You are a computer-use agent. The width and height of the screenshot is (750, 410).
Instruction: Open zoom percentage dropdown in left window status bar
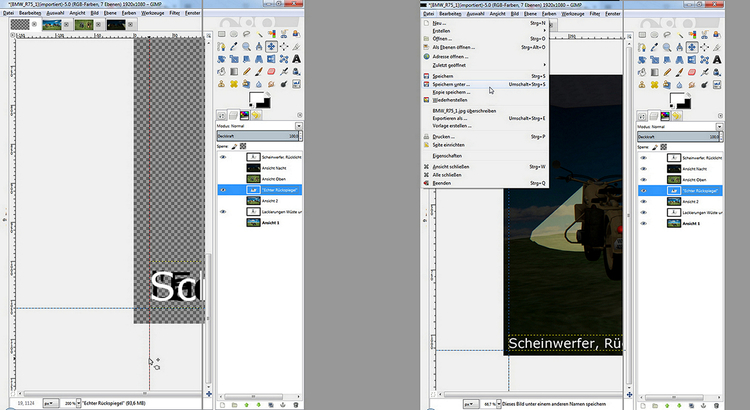click(x=78, y=403)
